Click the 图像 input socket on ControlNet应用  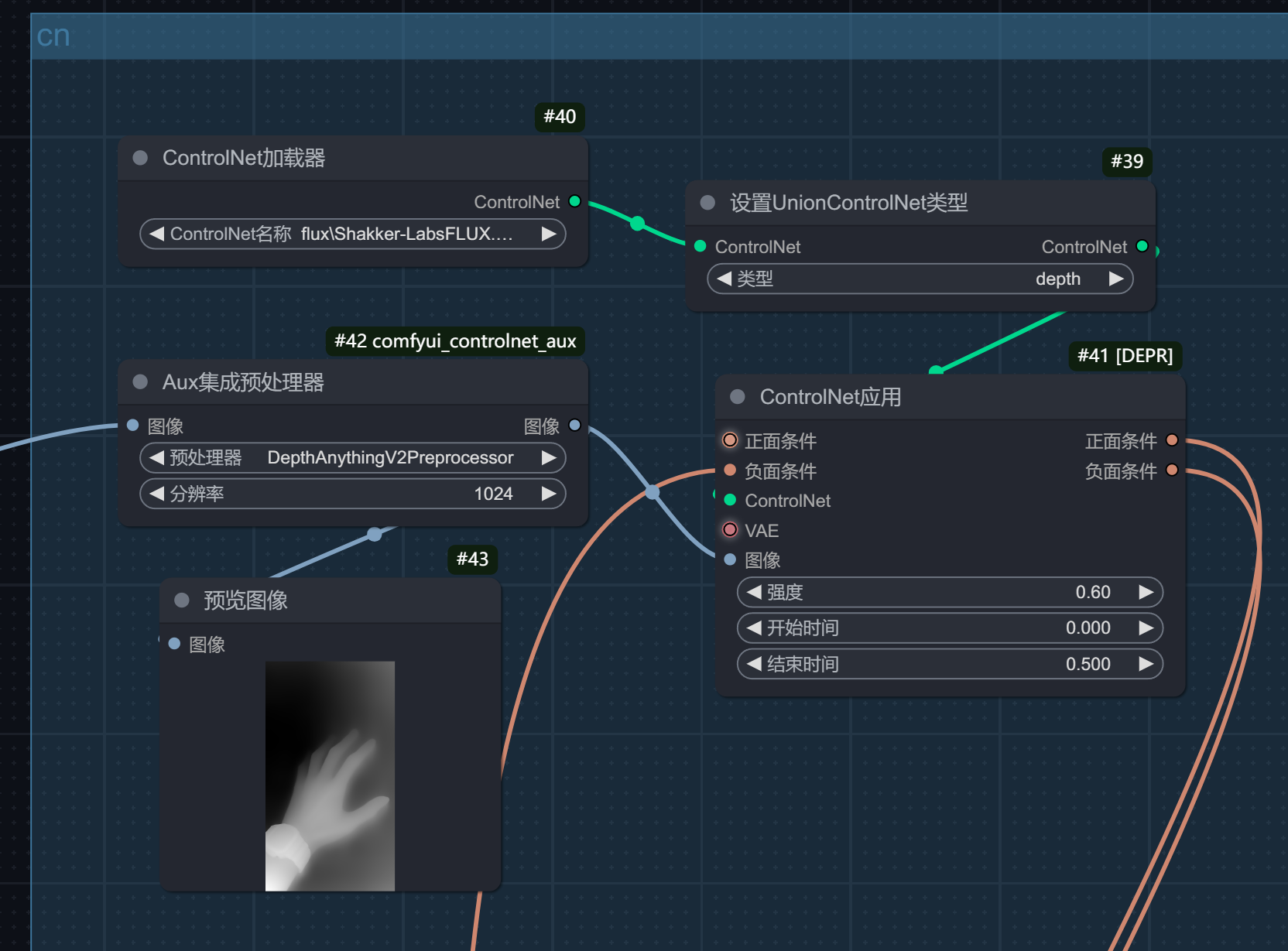pyautogui.click(x=730, y=559)
